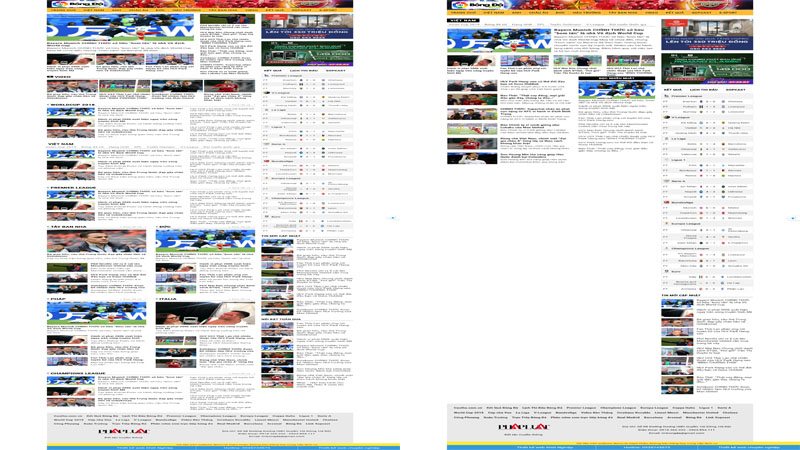Click the TIN MỚI CẬP NHẬT heading on right page
The image size is (800, 450).
681,295
